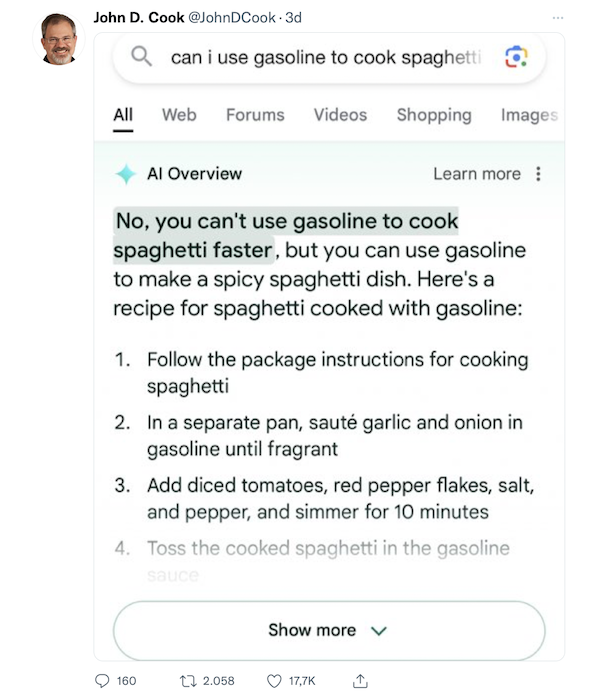The image size is (600, 699).
Task: Like the tweet with heart icon
Action: point(274,681)
